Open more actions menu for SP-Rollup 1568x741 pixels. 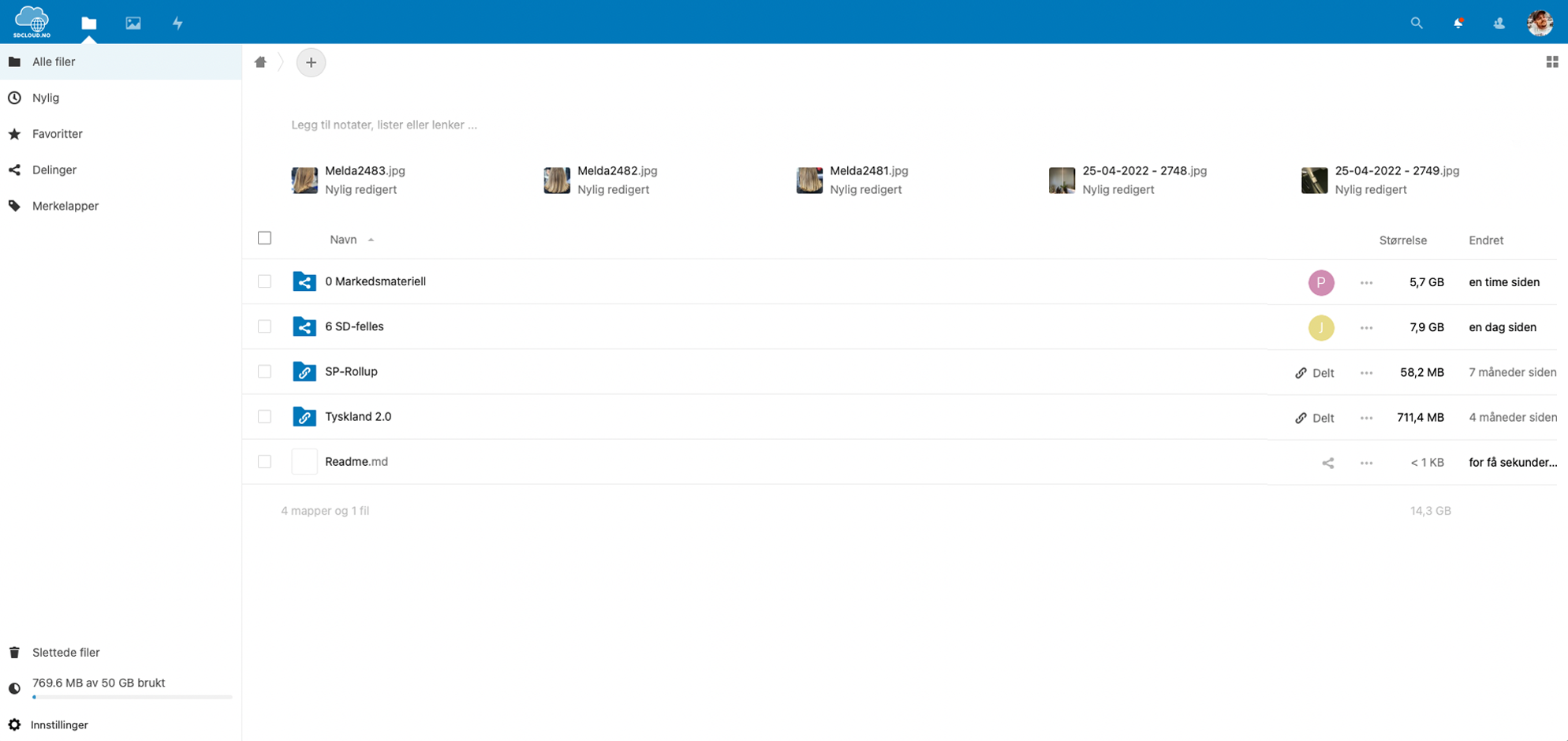1366,373
